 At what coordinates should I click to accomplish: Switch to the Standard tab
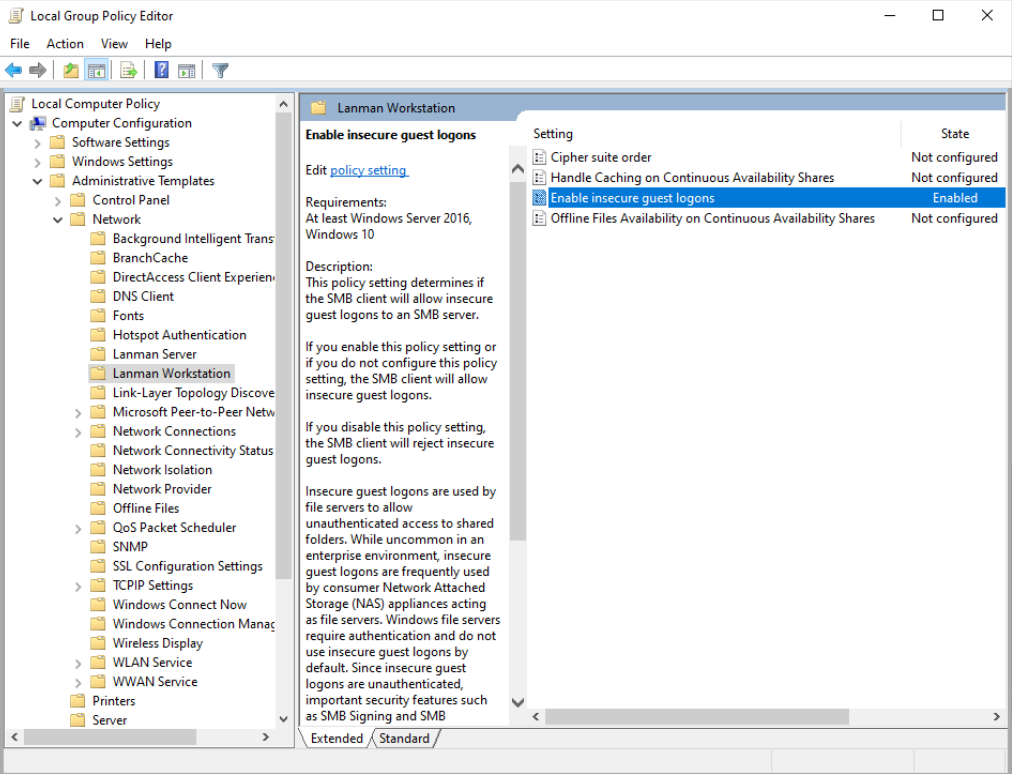(x=404, y=738)
